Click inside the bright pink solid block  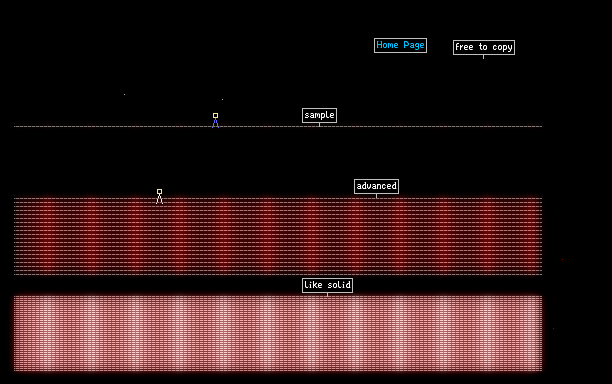coord(278,333)
